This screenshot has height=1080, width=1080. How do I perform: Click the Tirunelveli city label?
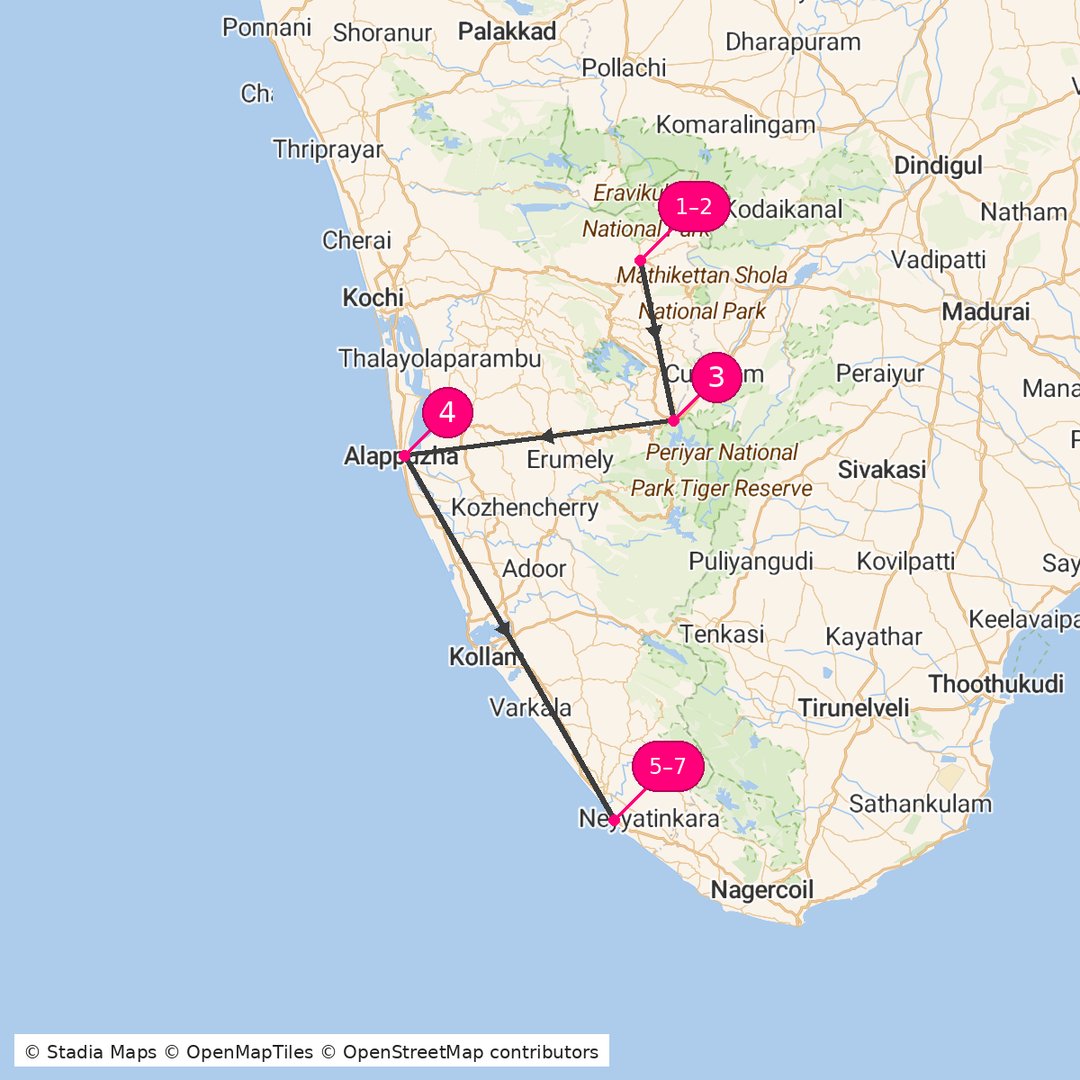tap(853, 707)
